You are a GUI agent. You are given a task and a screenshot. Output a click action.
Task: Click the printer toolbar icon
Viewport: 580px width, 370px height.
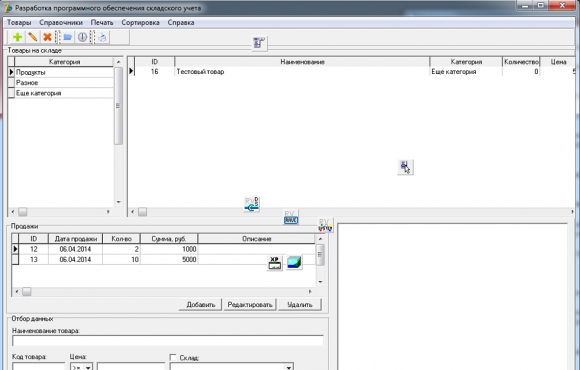tap(102, 37)
